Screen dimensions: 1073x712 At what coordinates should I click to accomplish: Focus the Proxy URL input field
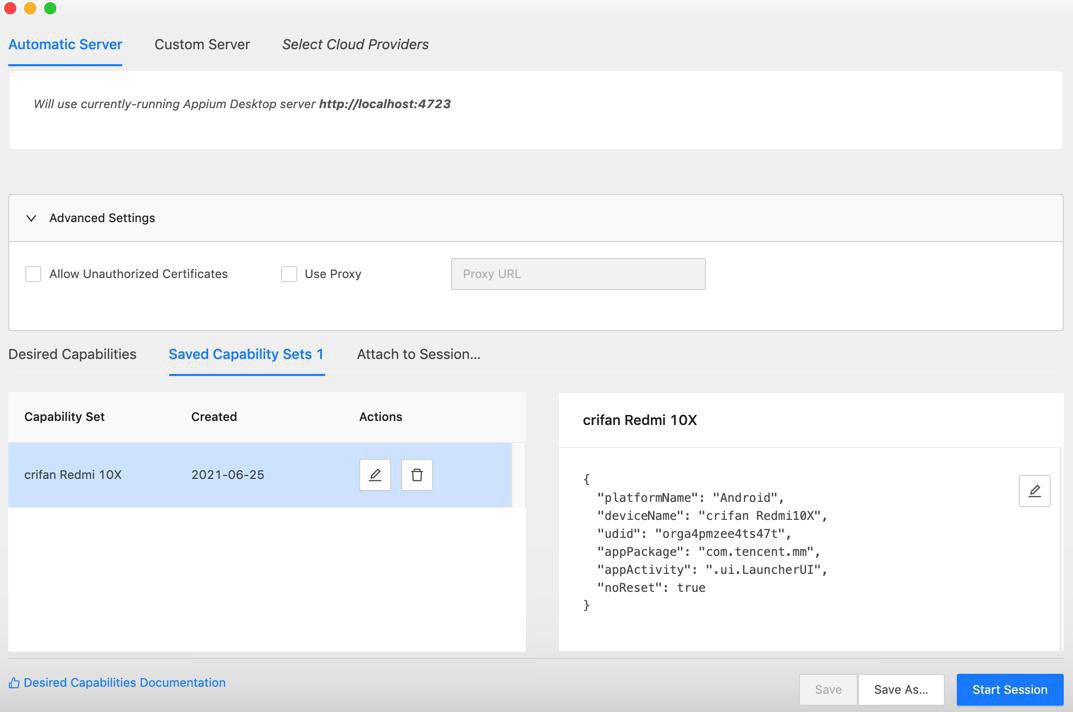click(x=578, y=274)
